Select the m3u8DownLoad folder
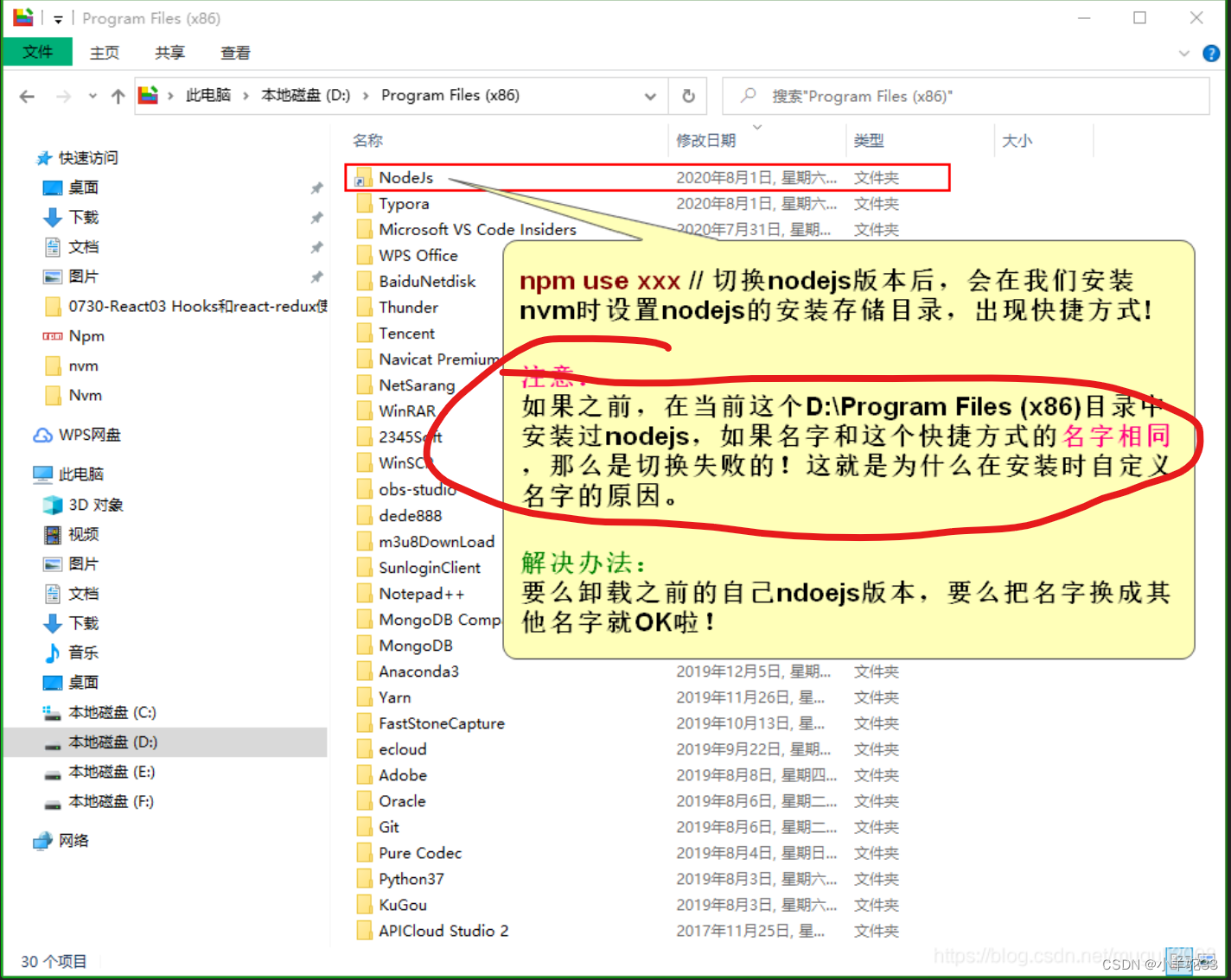Viewport: 1231px width, 980px height. 424,541
